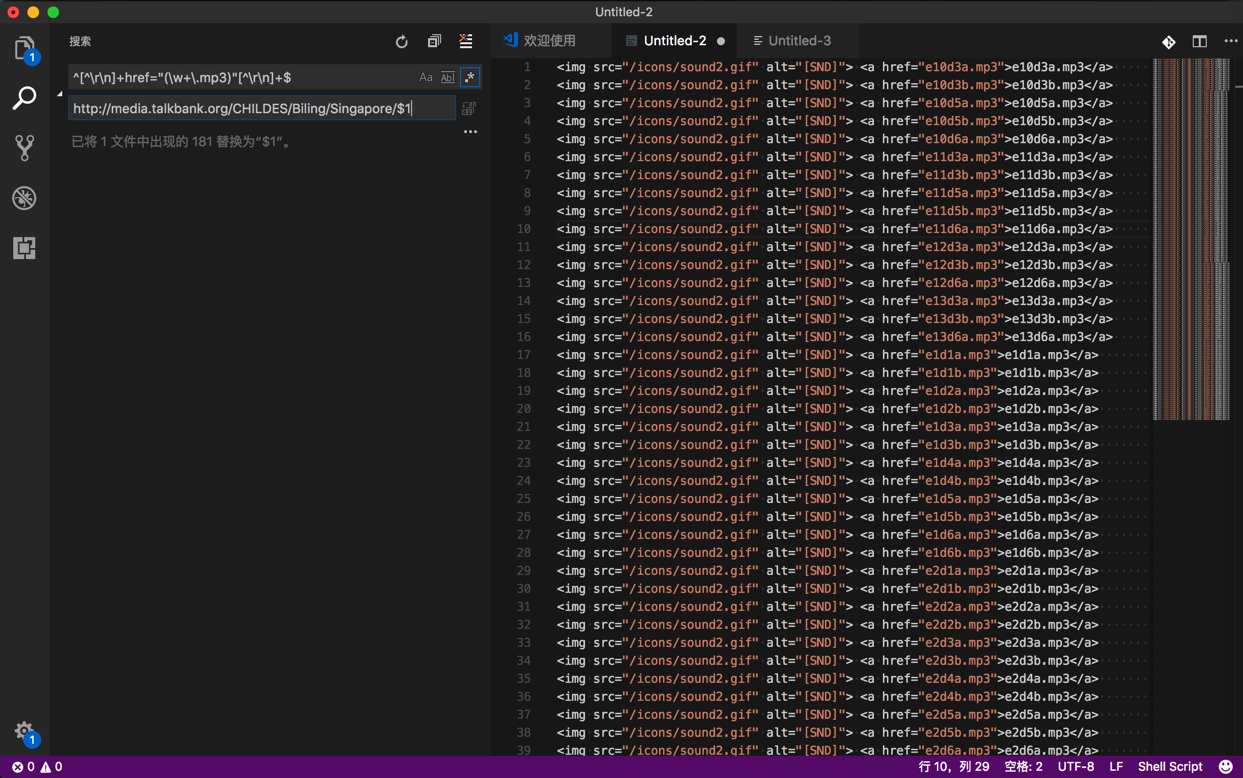Change encoding via UTF-8 status item
Viewport: 1243px width, 778px height.
[x=1076, y=767]
